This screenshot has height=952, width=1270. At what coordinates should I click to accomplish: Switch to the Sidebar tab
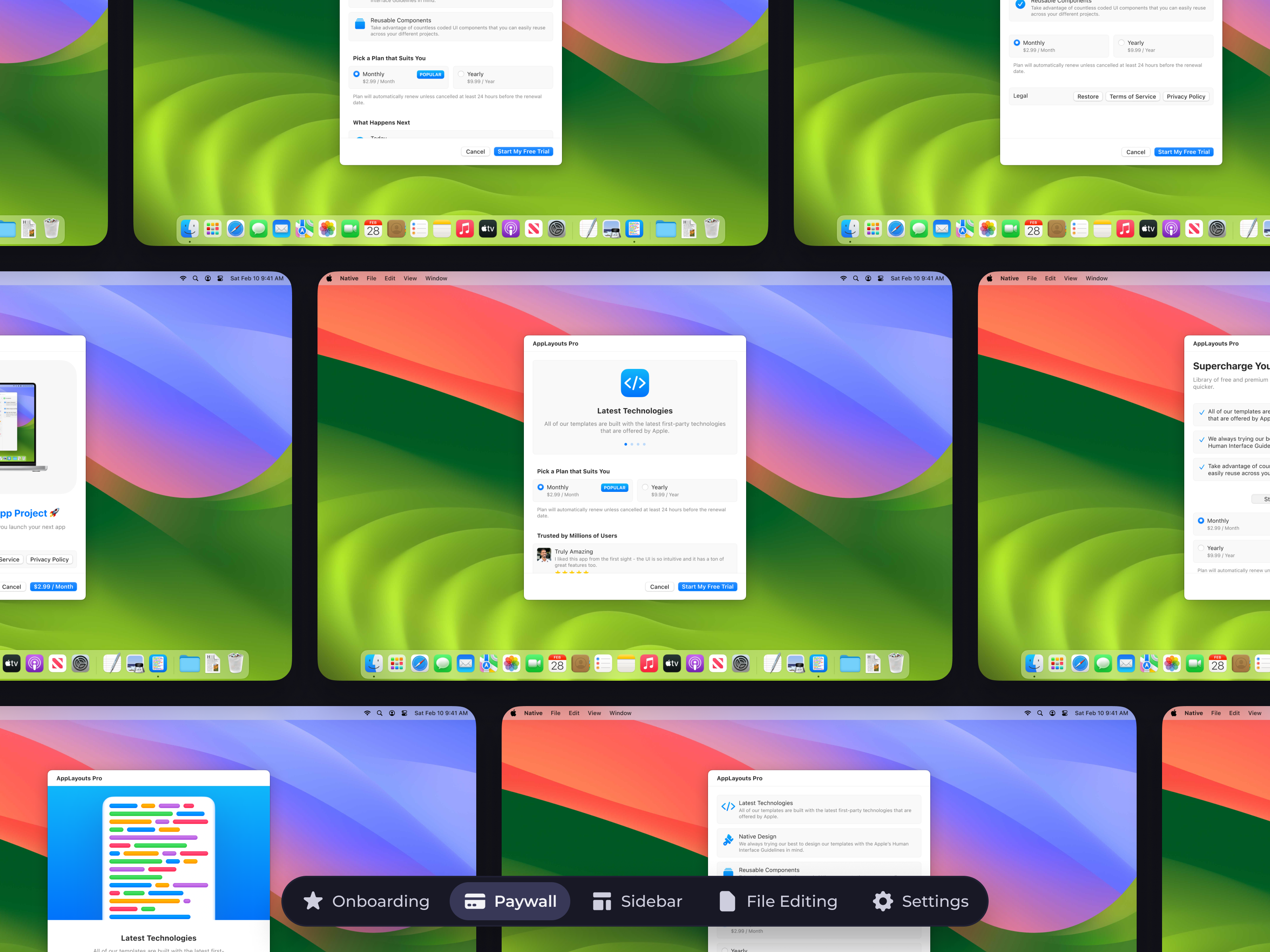(637, 901)
